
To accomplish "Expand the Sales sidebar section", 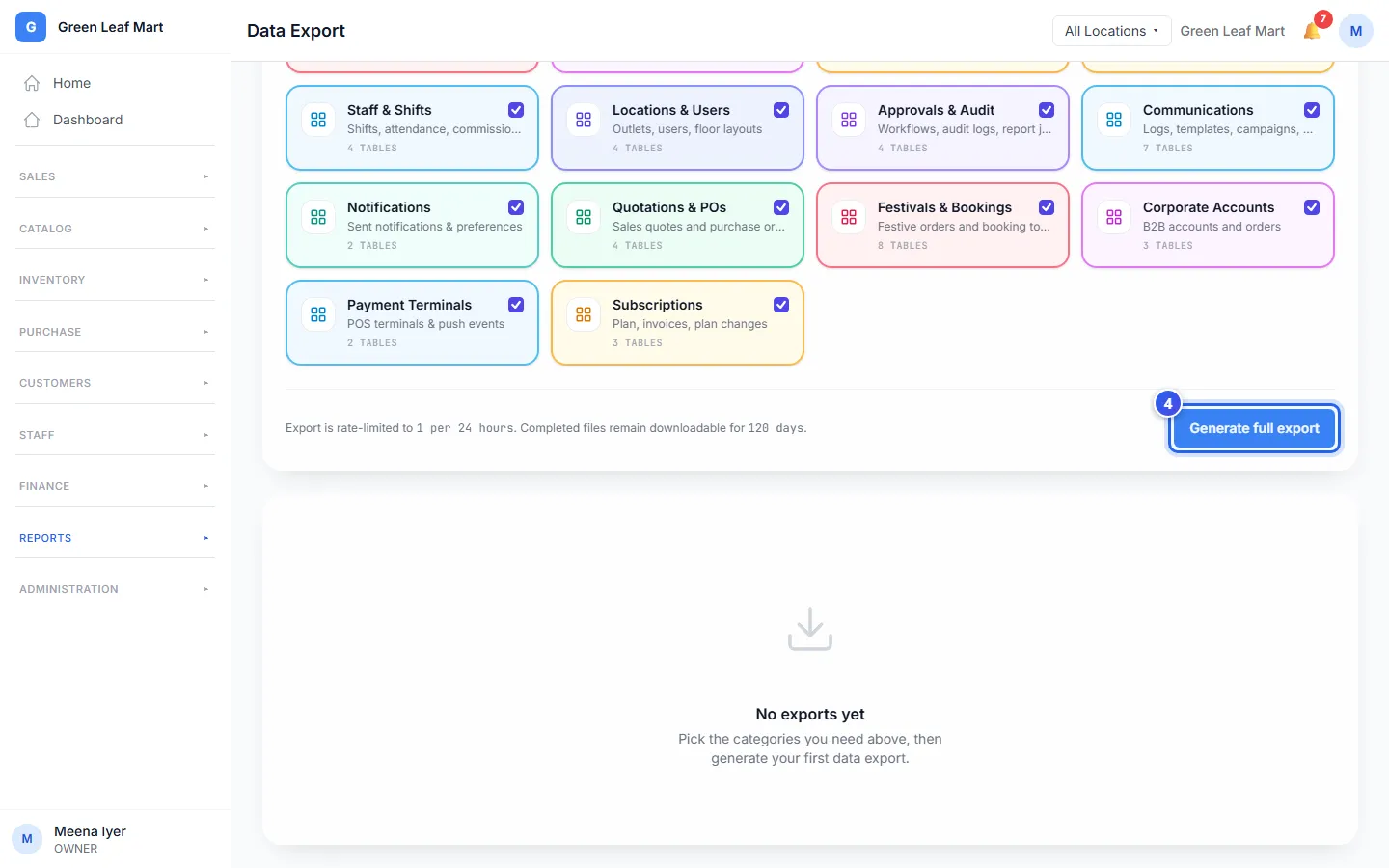I will 116,176.
